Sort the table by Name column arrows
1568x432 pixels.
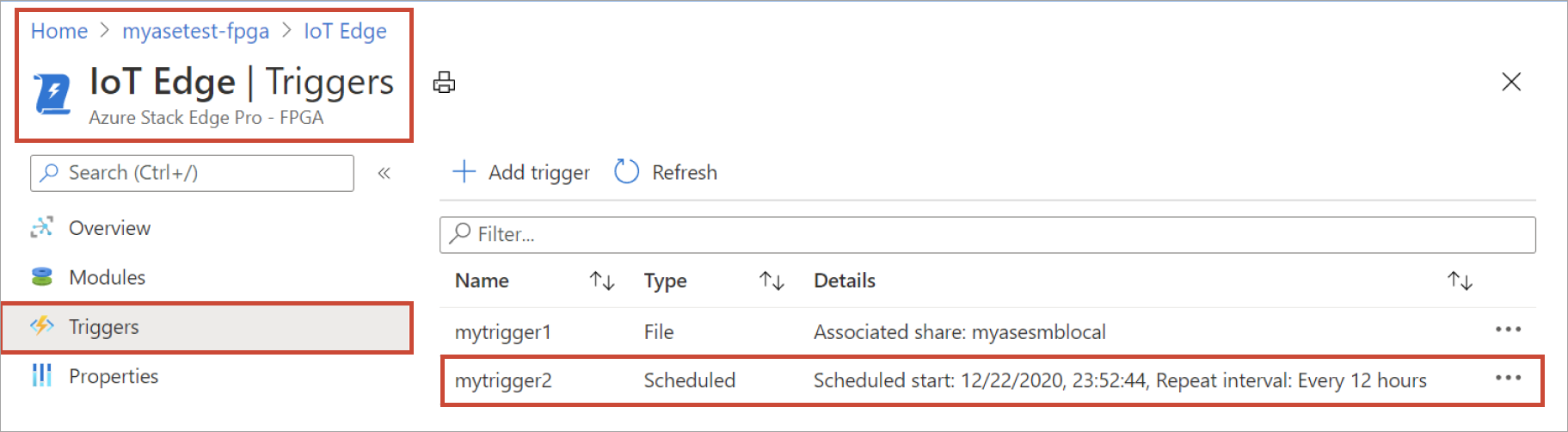tap(602, 281)
